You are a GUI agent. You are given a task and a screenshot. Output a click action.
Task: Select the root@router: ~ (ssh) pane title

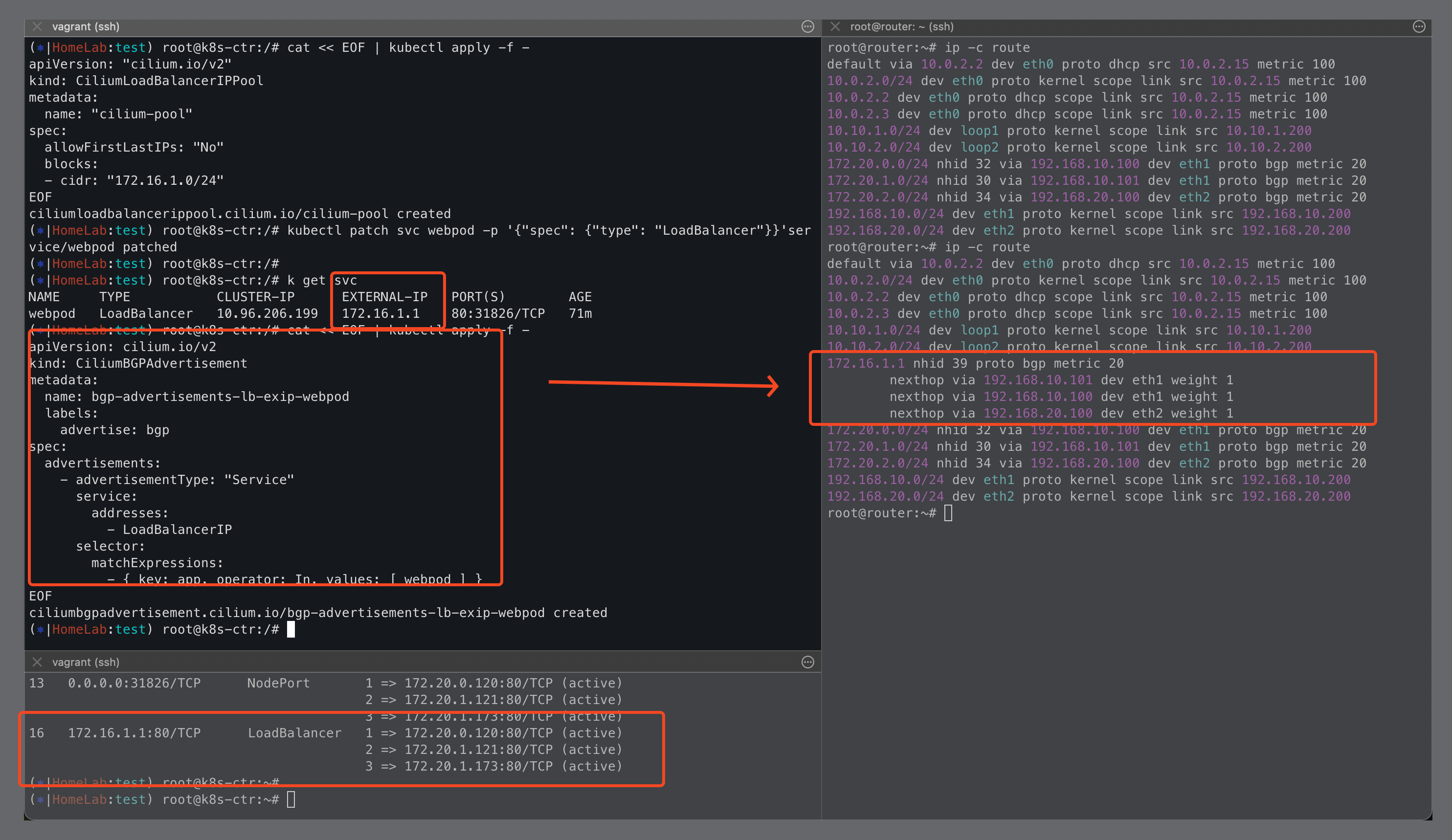[x=902, y=26]
